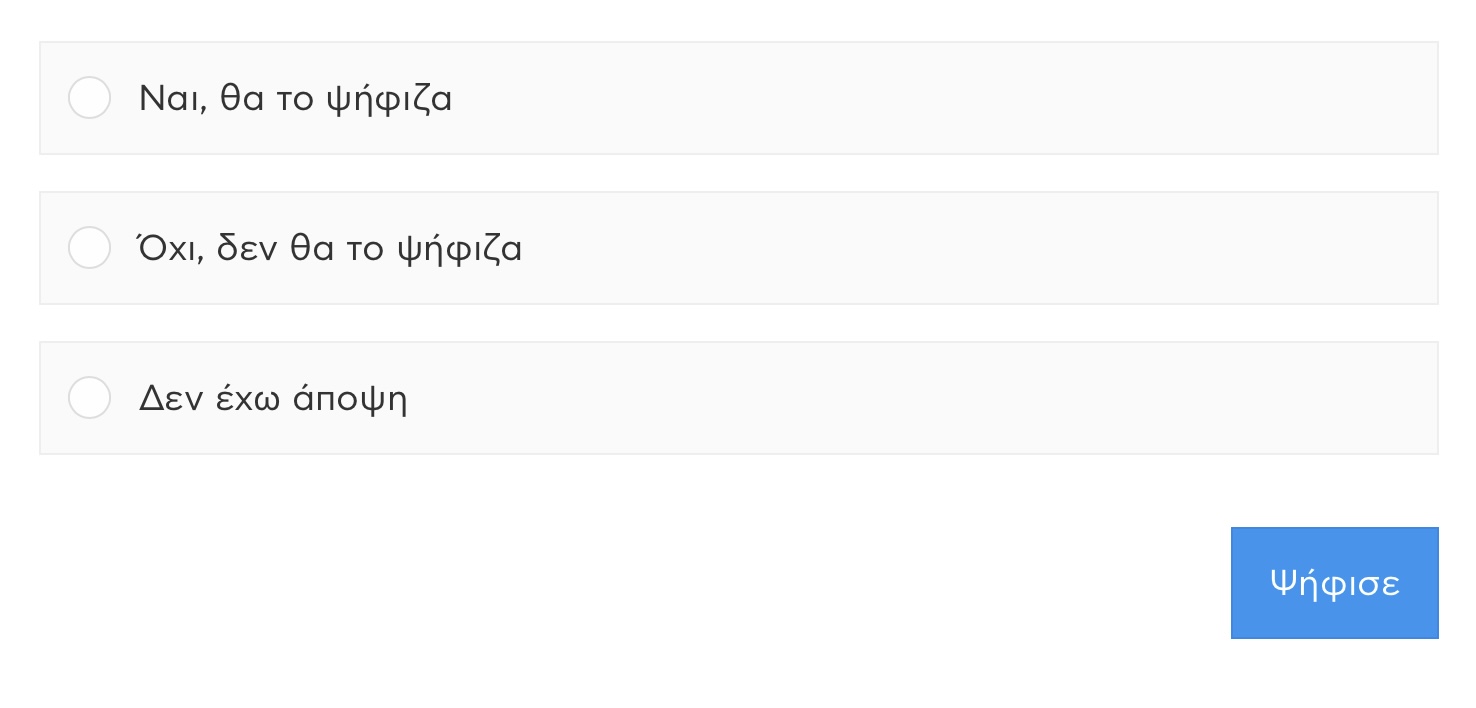The image size is (1476, 708).
Task: Select the radio button for "Ναι, θα το ψήφιζα"
Action: click(89, 98)
